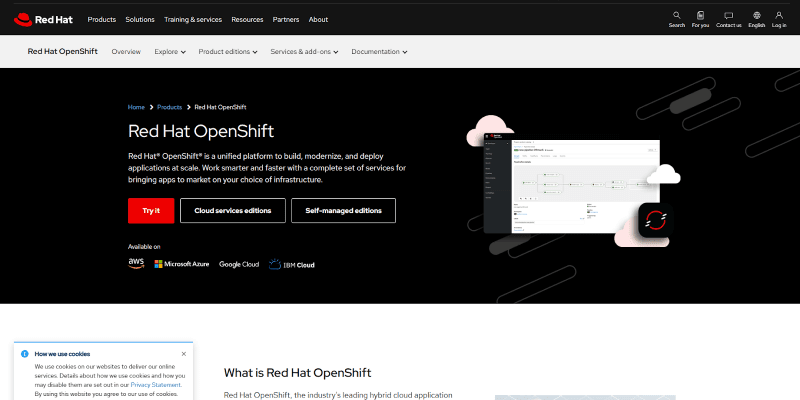Image resolution: width=800 pixels, height=400 pixels.
Task: Open the Privacy Statement link
Action: 155,385
